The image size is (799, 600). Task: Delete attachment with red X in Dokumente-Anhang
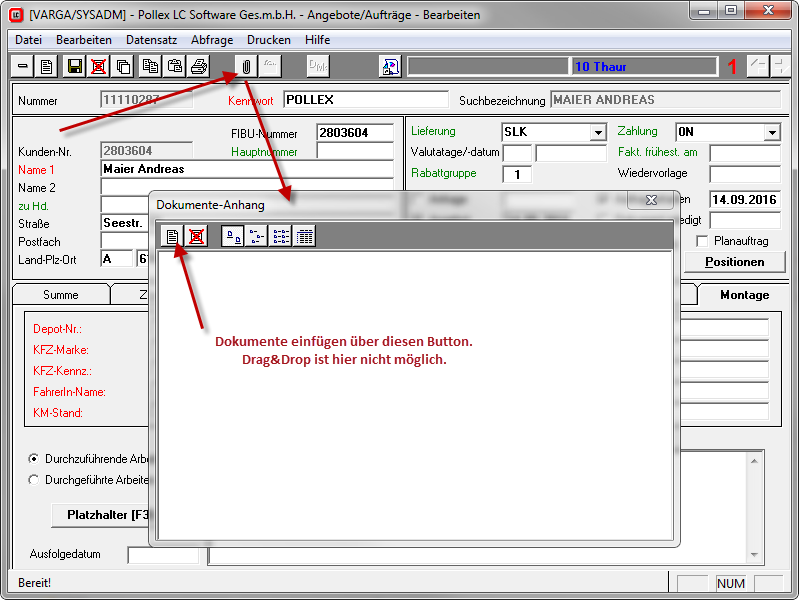tap(196, 236)
